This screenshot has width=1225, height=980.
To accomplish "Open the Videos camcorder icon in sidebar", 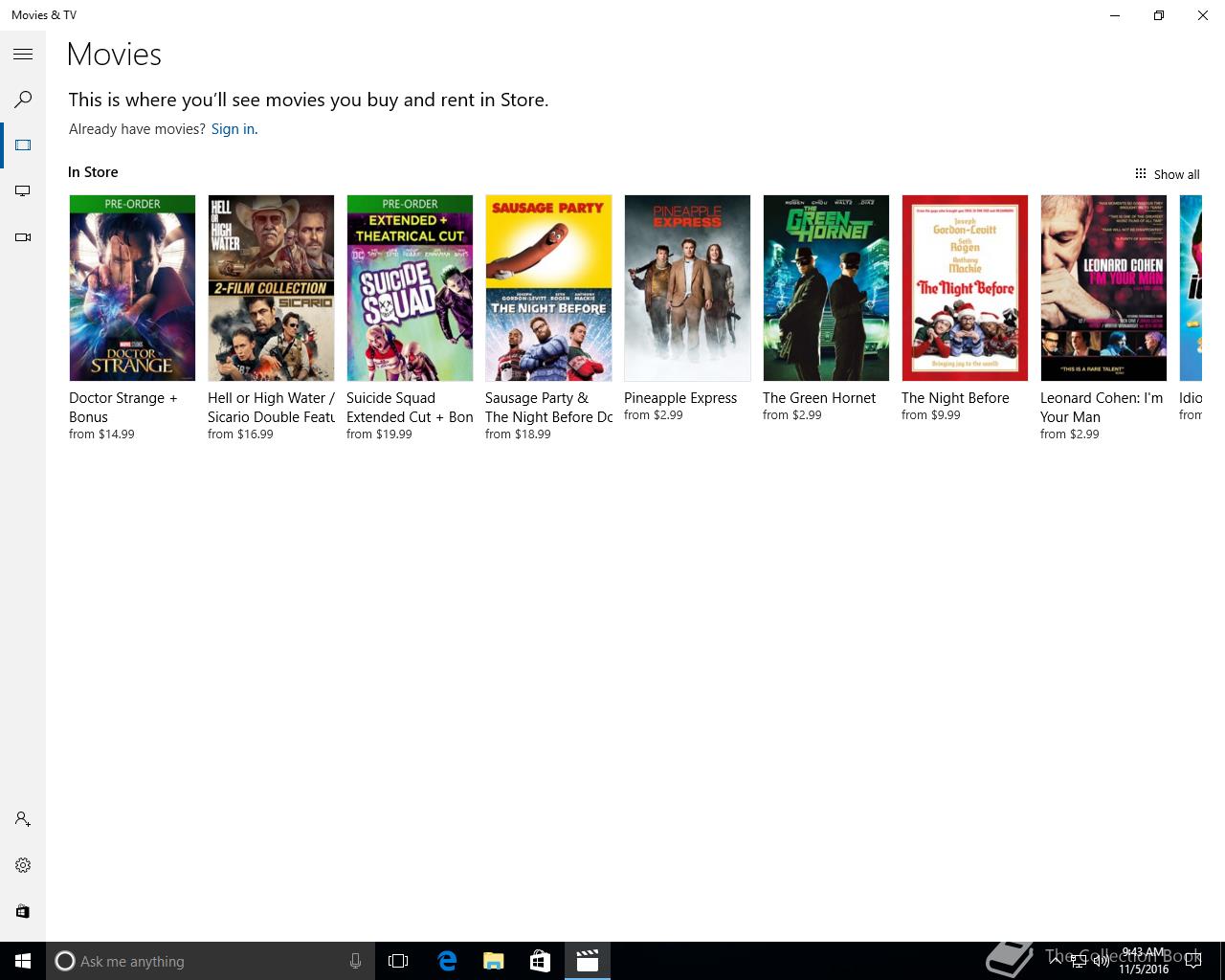I will tap(23, 237).
